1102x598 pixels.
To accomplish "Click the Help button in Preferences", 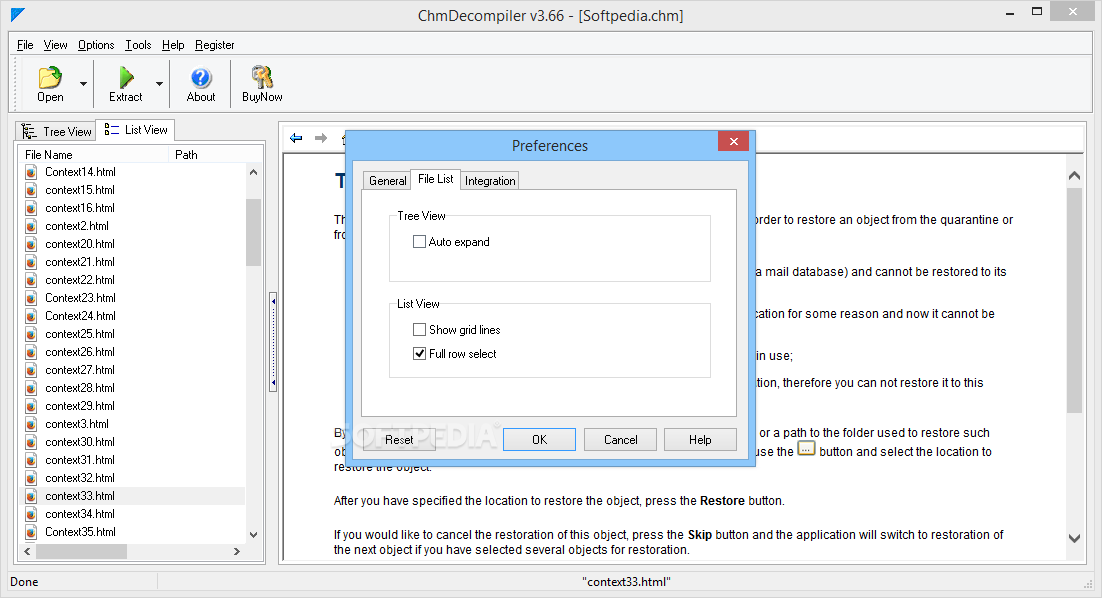I will (700, 440).
